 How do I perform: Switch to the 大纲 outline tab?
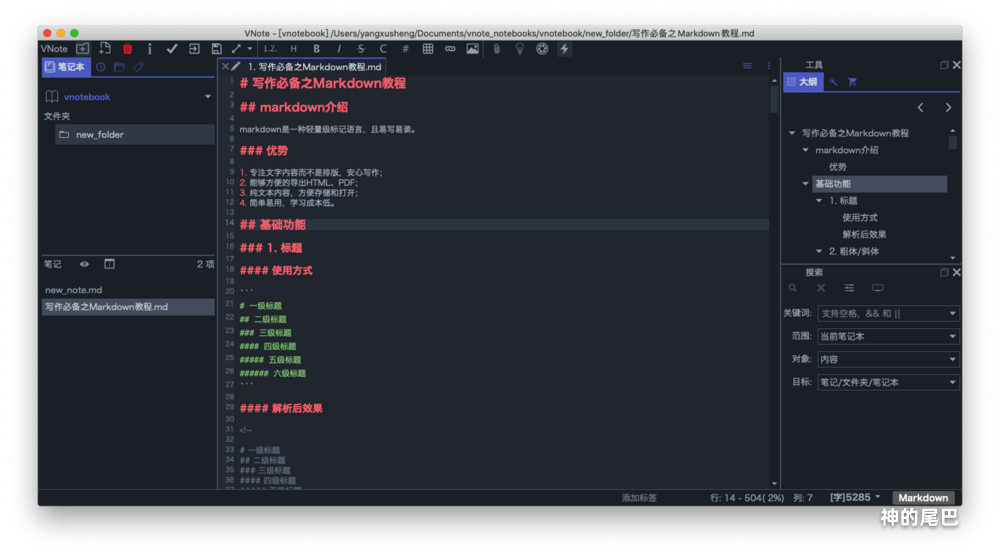(x=801, y=82)
